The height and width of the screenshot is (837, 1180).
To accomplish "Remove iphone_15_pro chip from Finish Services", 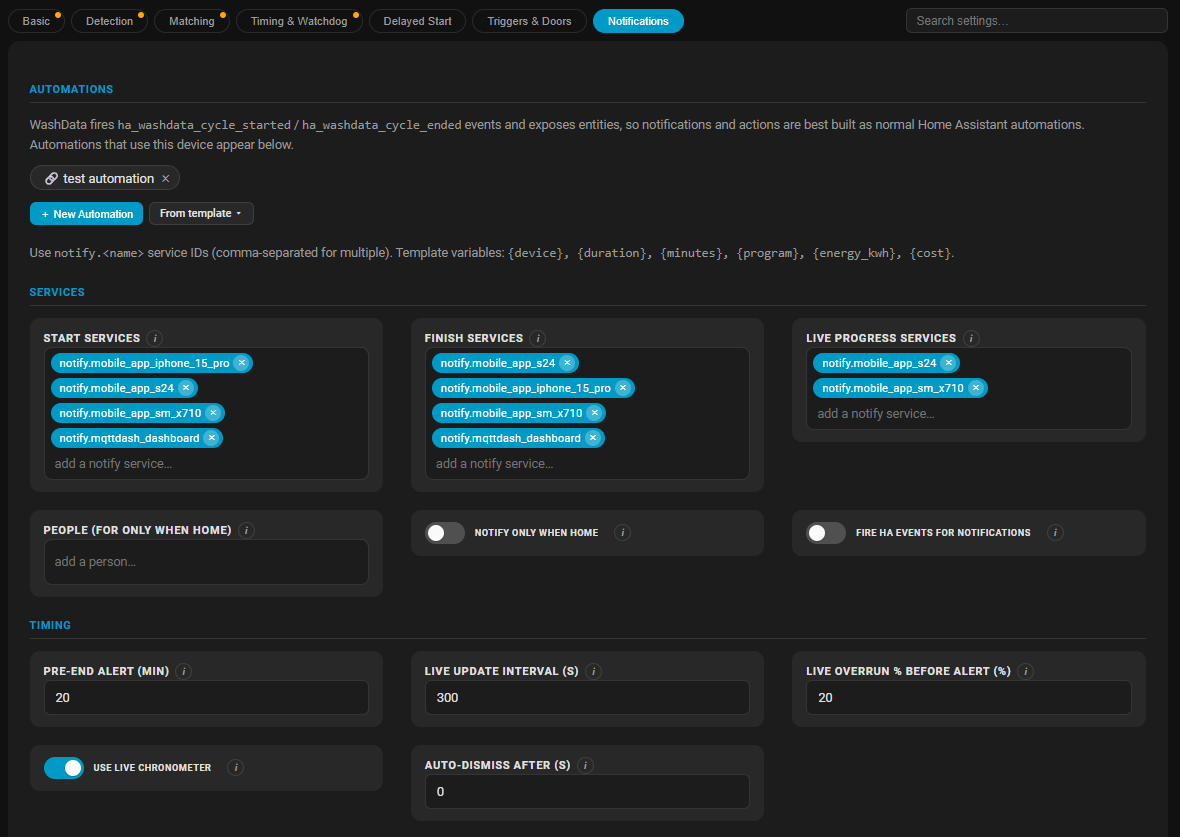I will pos(623,388).
